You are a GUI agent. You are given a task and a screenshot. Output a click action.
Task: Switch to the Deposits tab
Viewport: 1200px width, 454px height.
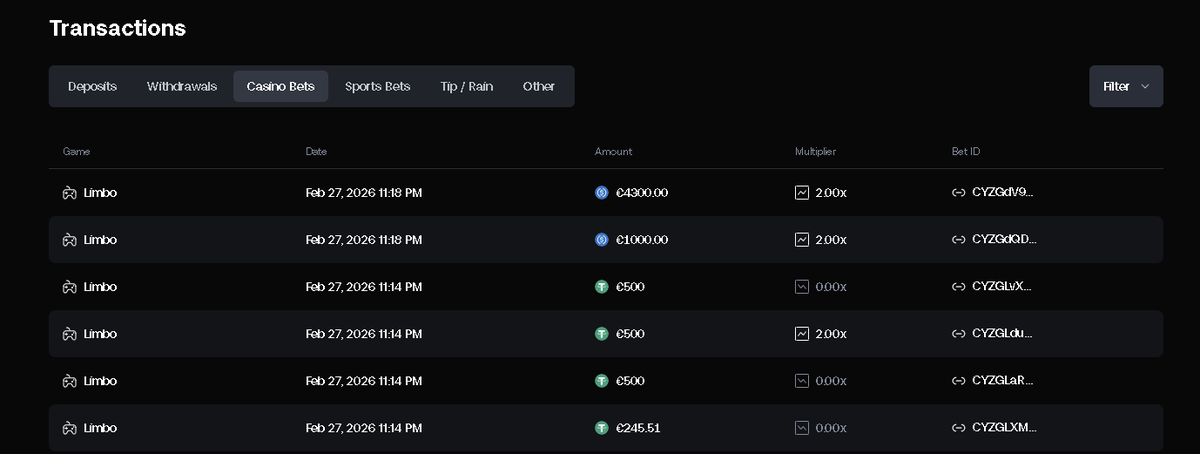click(92, 87)
